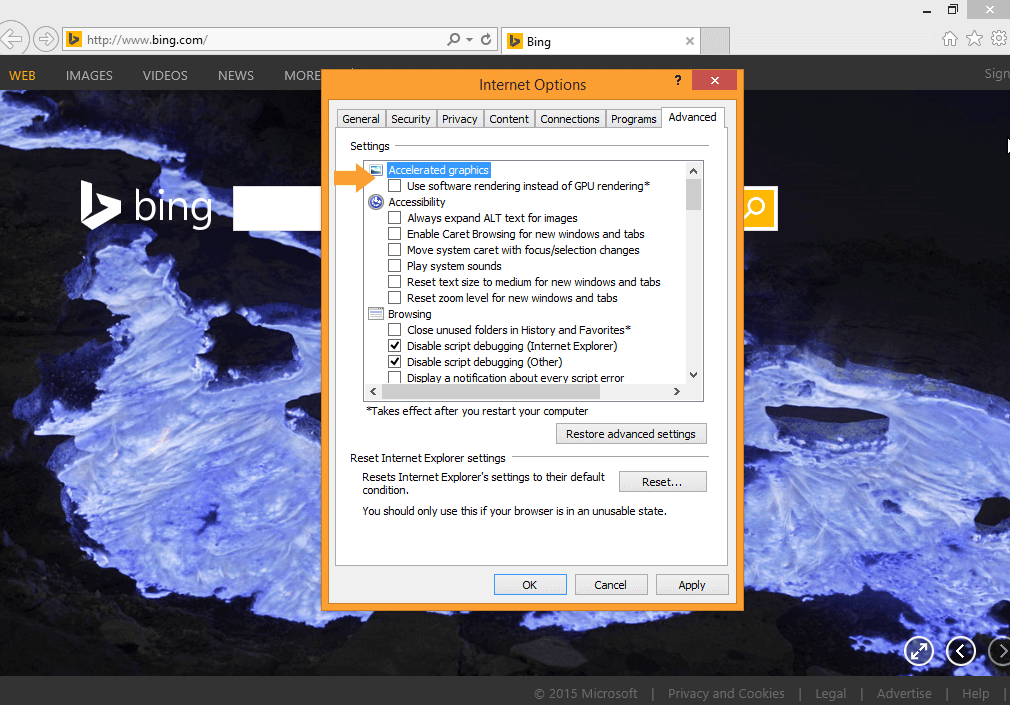Open MORE in Bing navigation
Viewport: 1010px width, 705px height.
click(x=302, y=75)
